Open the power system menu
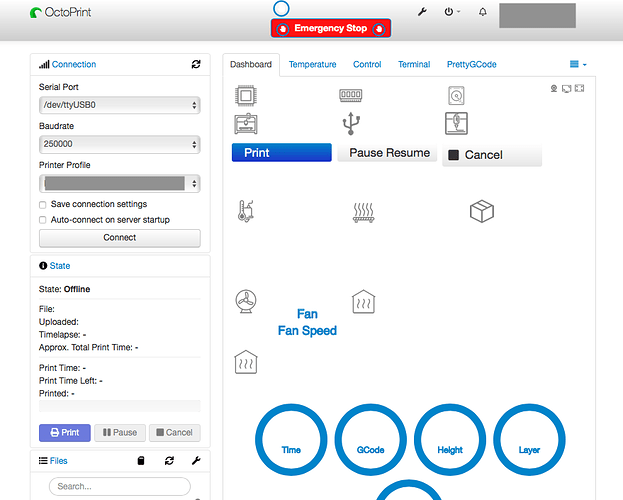 pos(452,12)
